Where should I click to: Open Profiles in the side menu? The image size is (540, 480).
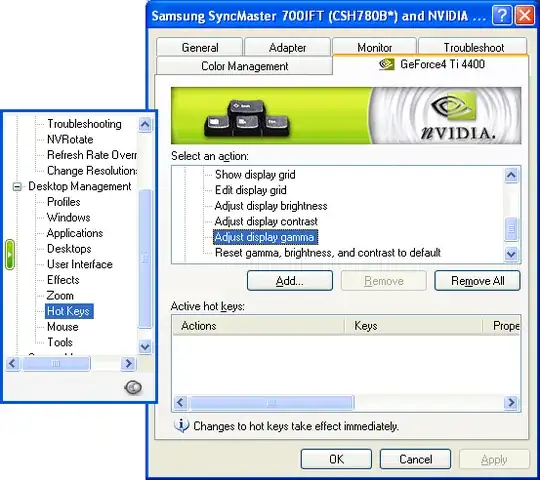(x=63, y=202)
